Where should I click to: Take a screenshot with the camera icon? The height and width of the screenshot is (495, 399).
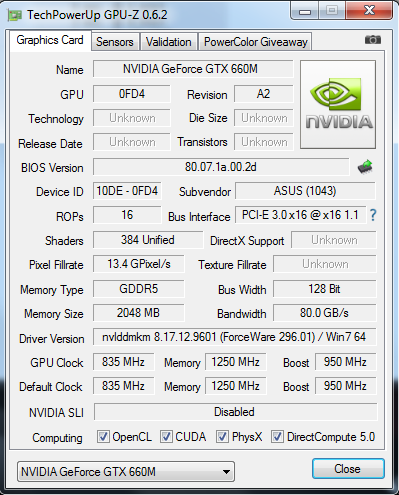click(373, 40)
